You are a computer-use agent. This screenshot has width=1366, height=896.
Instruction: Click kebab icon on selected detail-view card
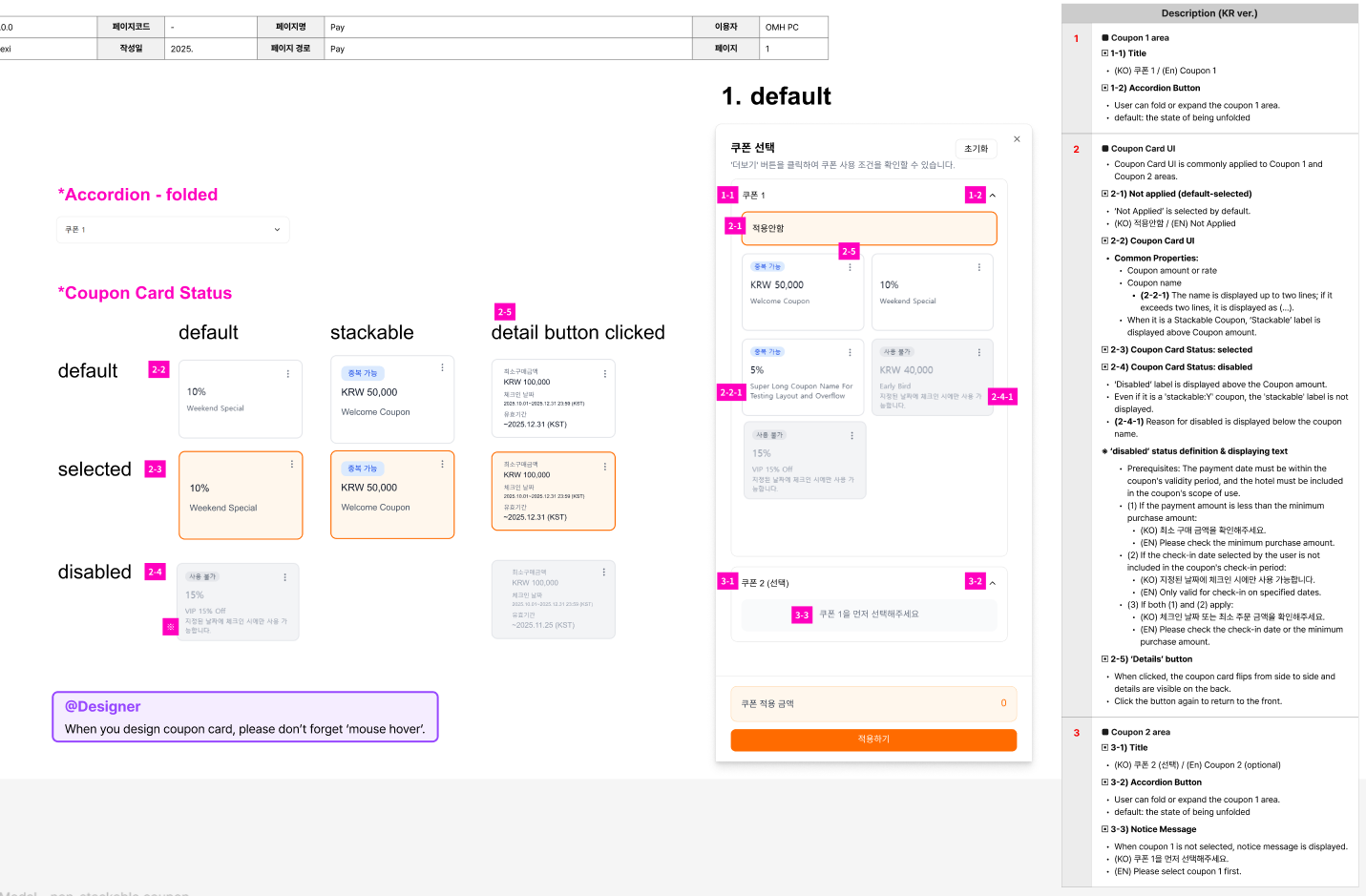(x=604, y=467)
